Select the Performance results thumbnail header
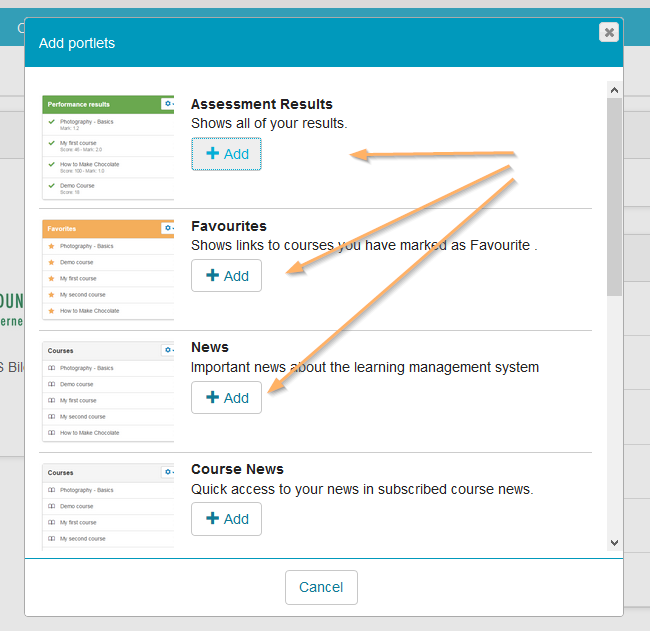Image resolution: width=650 pixels, height=631 pixels. pyautogui.click(x=100, y=104)
